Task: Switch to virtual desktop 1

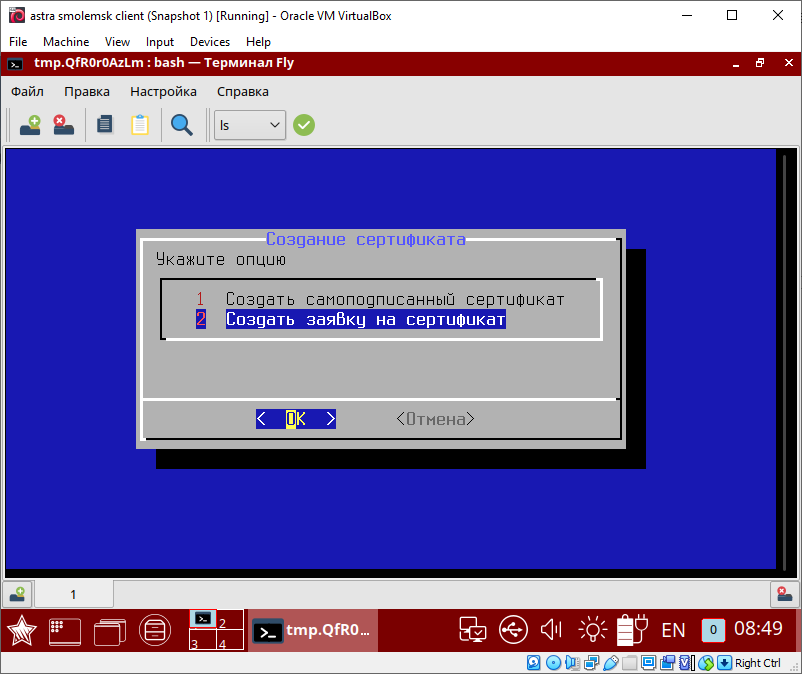Action: (x=203, y=619)
